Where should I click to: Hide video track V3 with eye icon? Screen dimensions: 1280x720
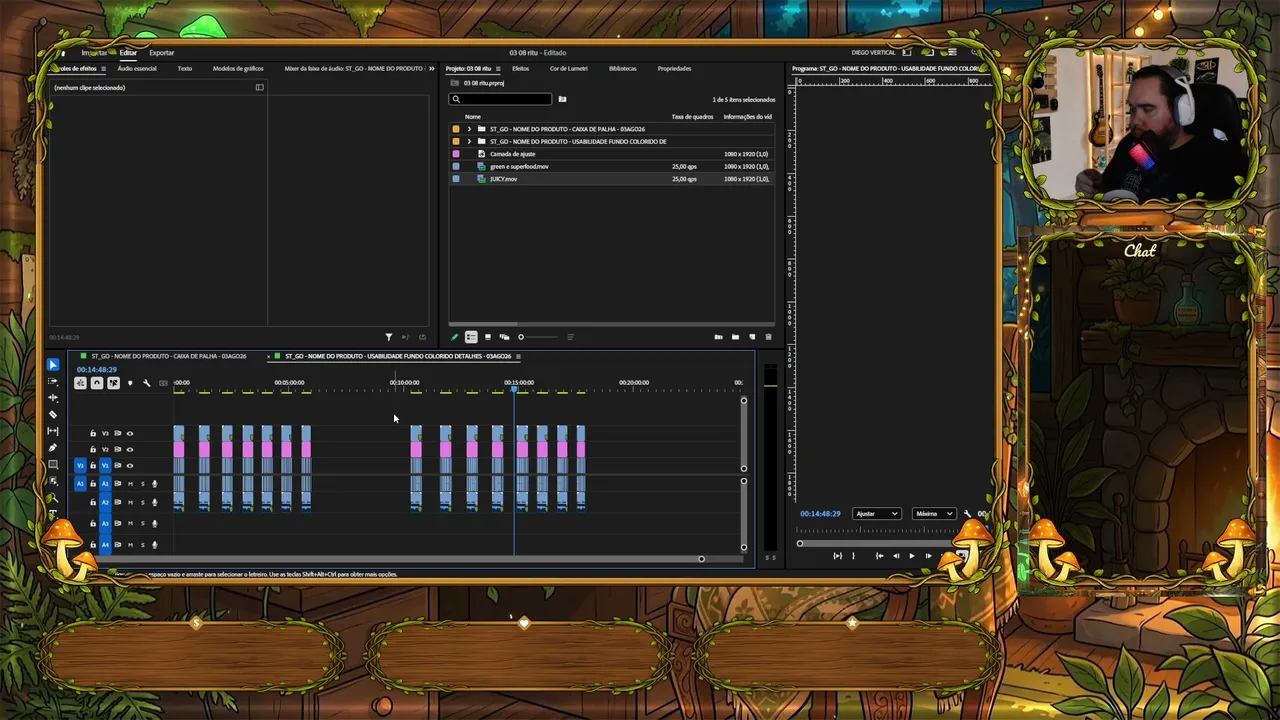pyautogui.click(x=129, y=433)
